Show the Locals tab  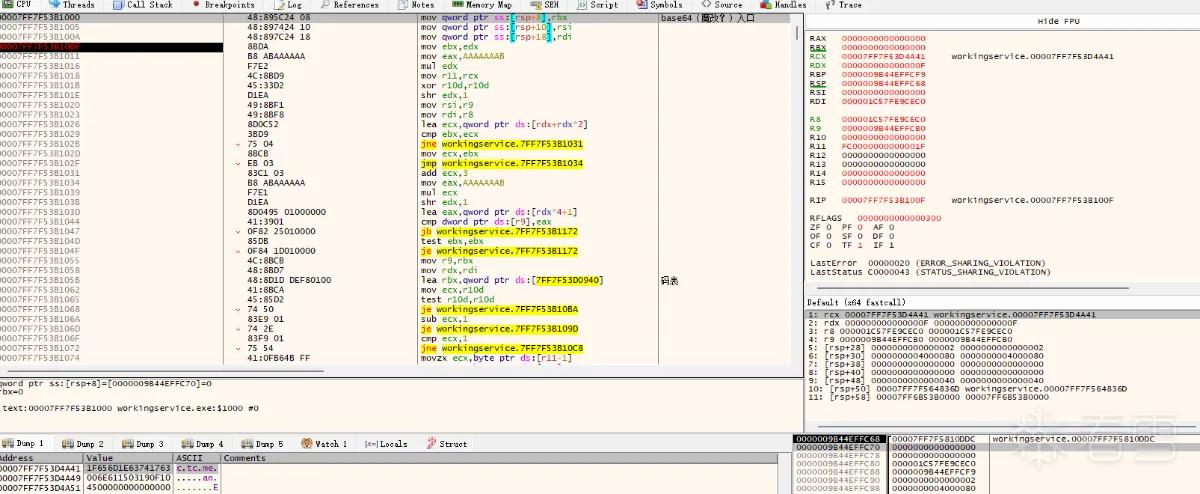click(386, 443)
